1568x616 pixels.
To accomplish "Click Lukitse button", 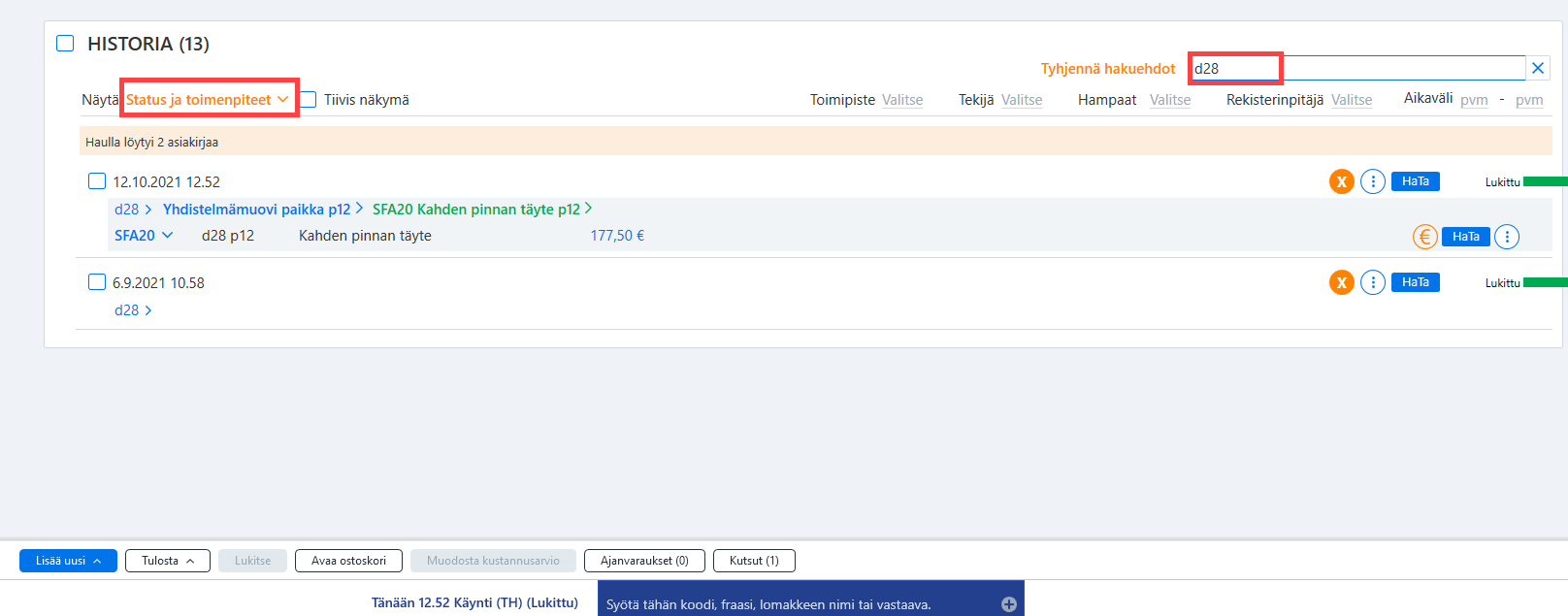I will click(252, 561).
